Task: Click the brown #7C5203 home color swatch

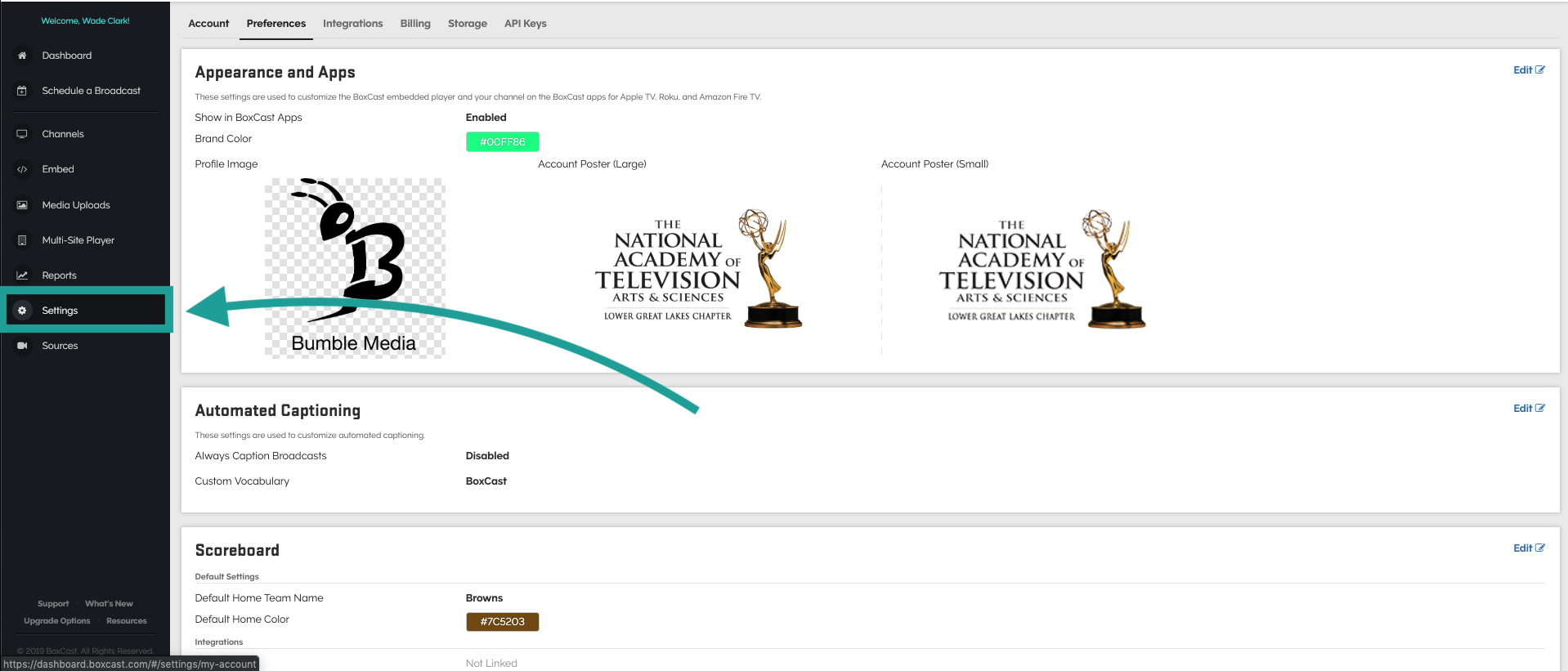Action: [x=502, y=622]
